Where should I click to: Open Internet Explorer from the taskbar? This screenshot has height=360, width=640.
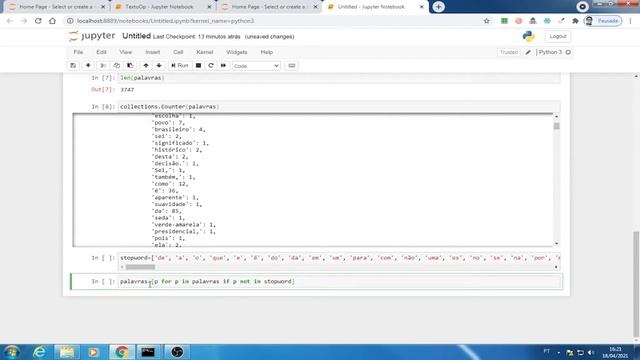click(x=39, y=352)
